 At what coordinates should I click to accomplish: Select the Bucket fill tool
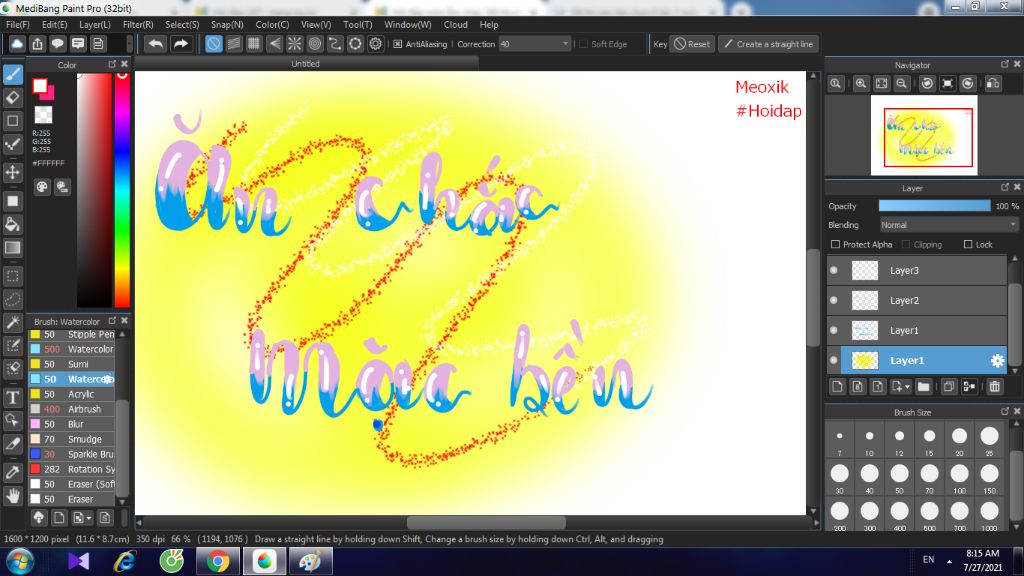[12, 224]
